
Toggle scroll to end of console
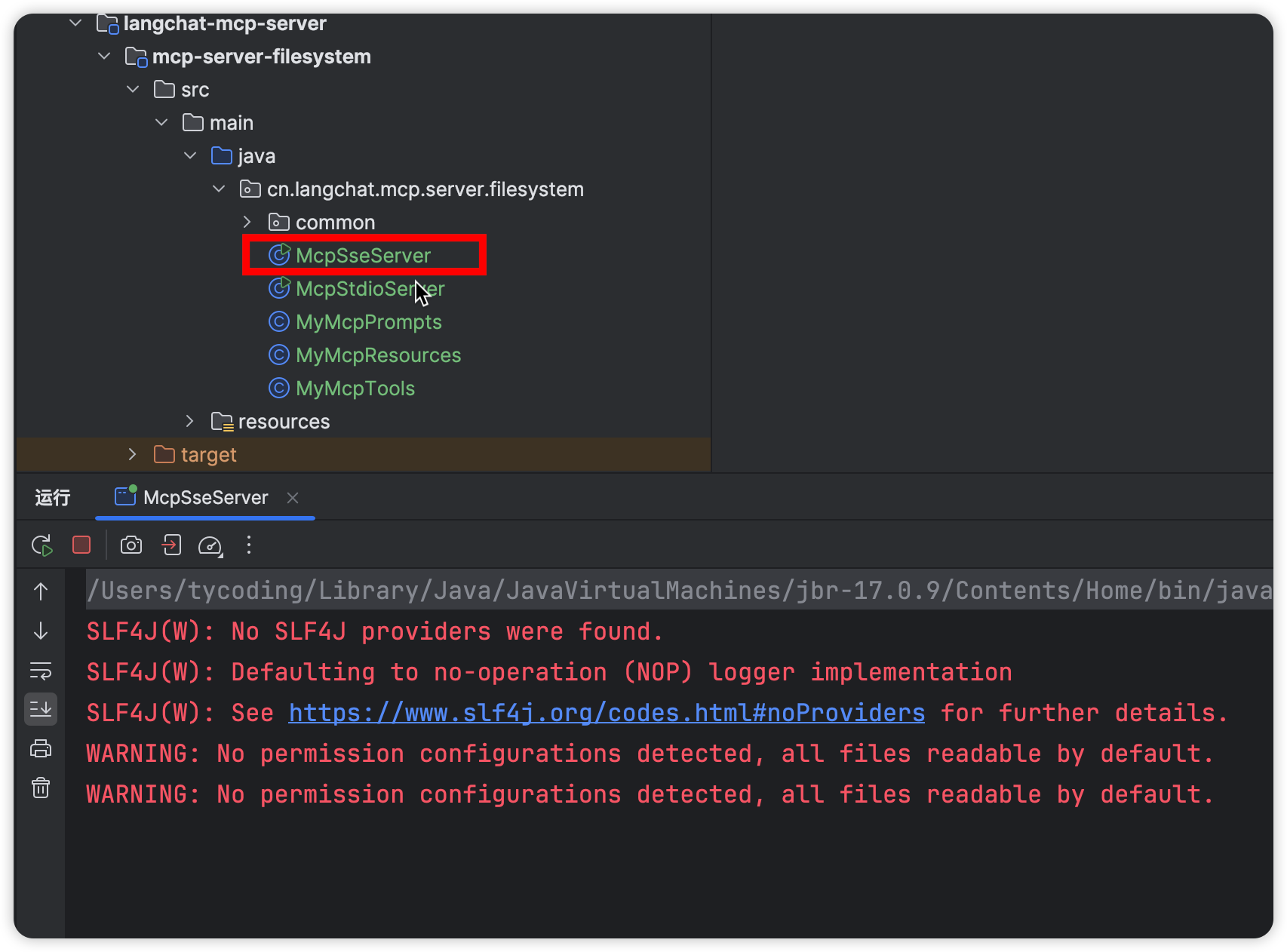pyautogui.click(x=41, y=709)
